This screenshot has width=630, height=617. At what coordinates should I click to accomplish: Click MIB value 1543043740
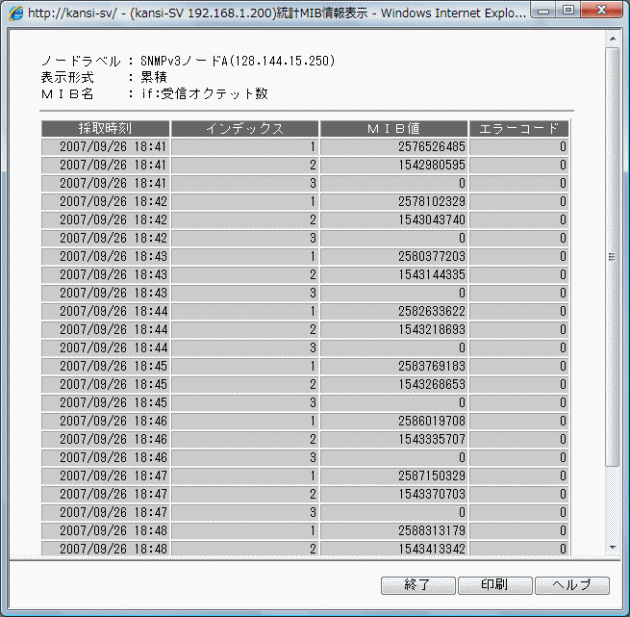(432, 220)
